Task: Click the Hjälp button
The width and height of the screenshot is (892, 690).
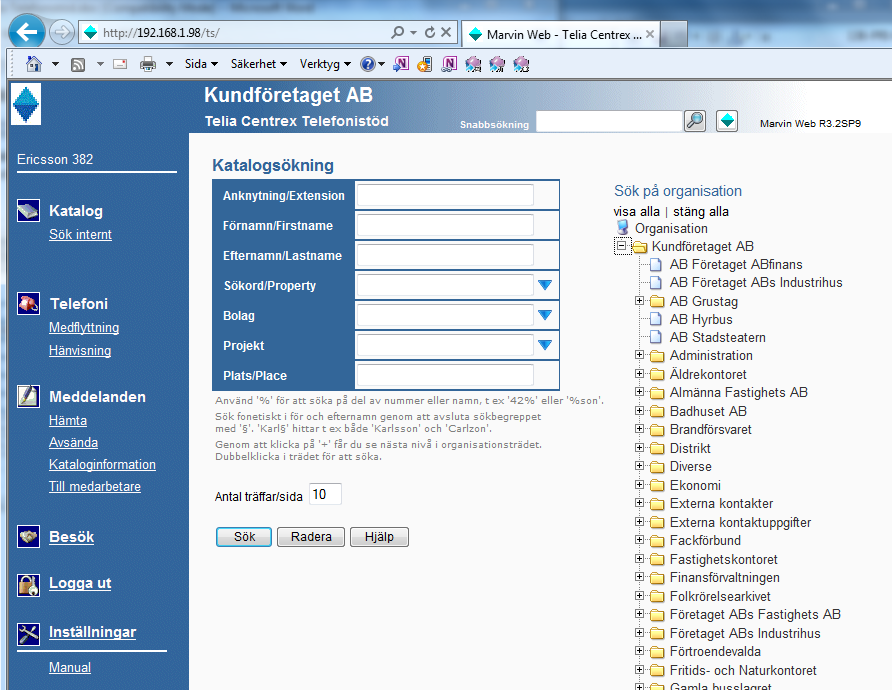Action: click(379, 537)
